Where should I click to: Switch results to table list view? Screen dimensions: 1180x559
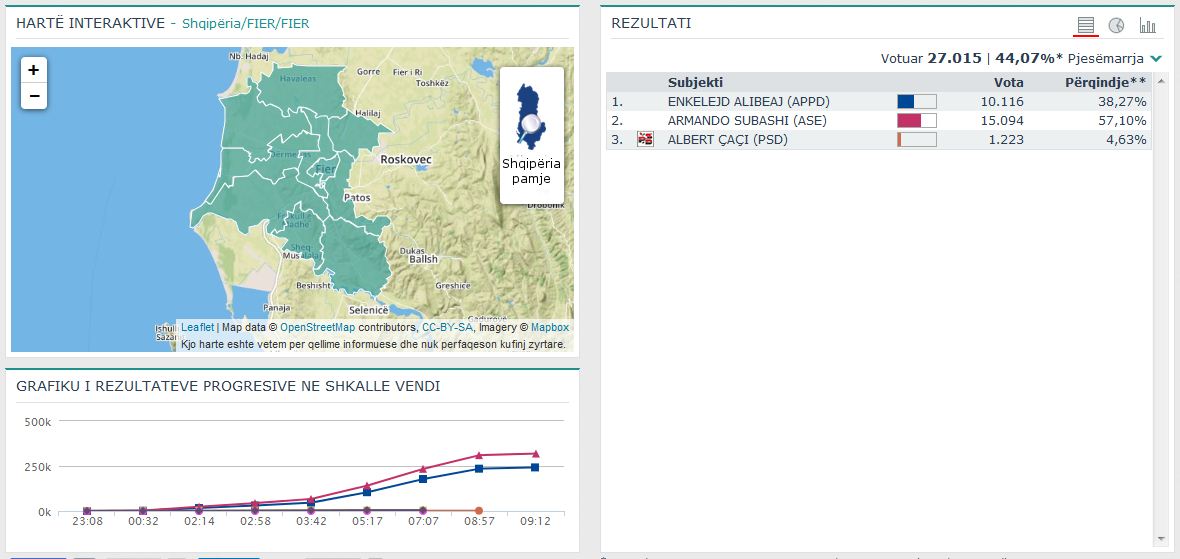pyautogui.click(x=1086, y=25)
